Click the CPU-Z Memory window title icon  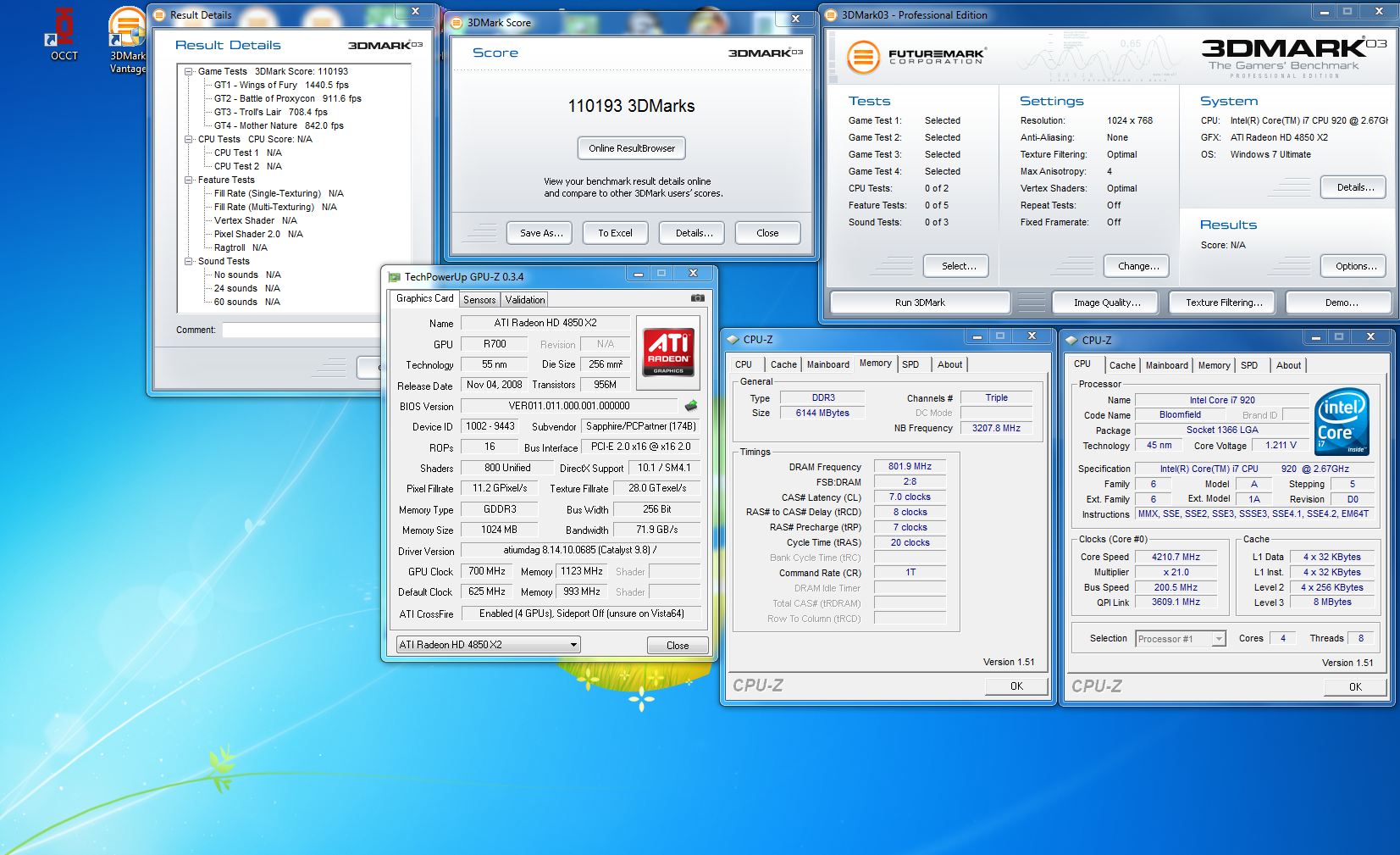pos(733,339)
